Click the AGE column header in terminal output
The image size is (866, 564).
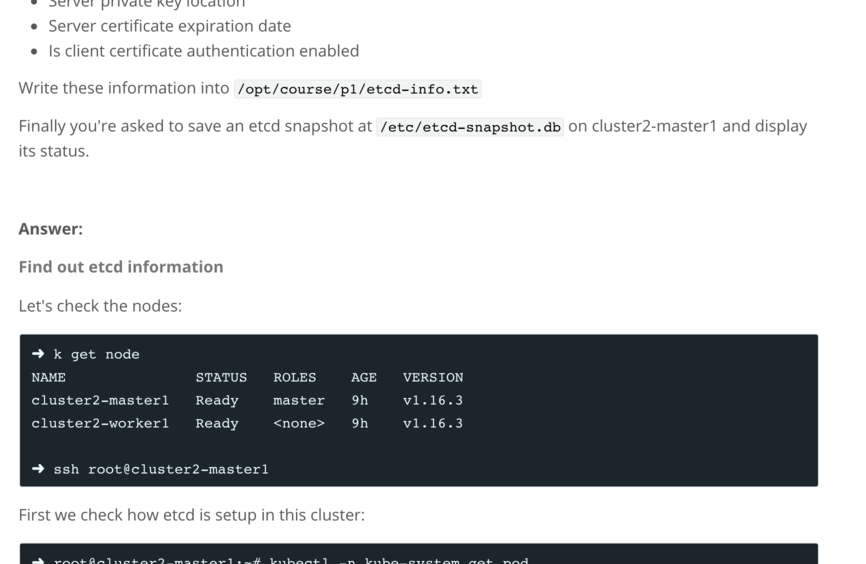364,377
